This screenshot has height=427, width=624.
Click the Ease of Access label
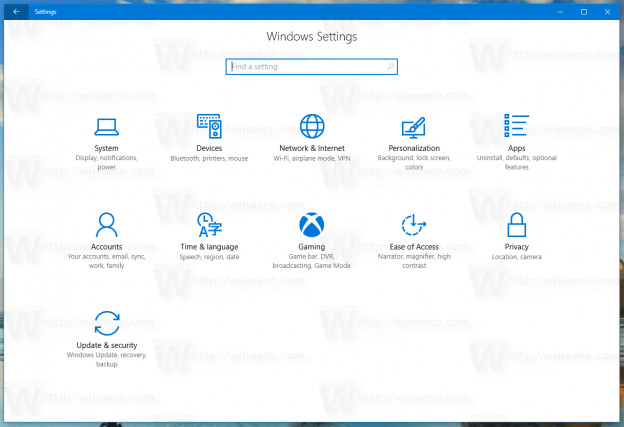point(414,247)
